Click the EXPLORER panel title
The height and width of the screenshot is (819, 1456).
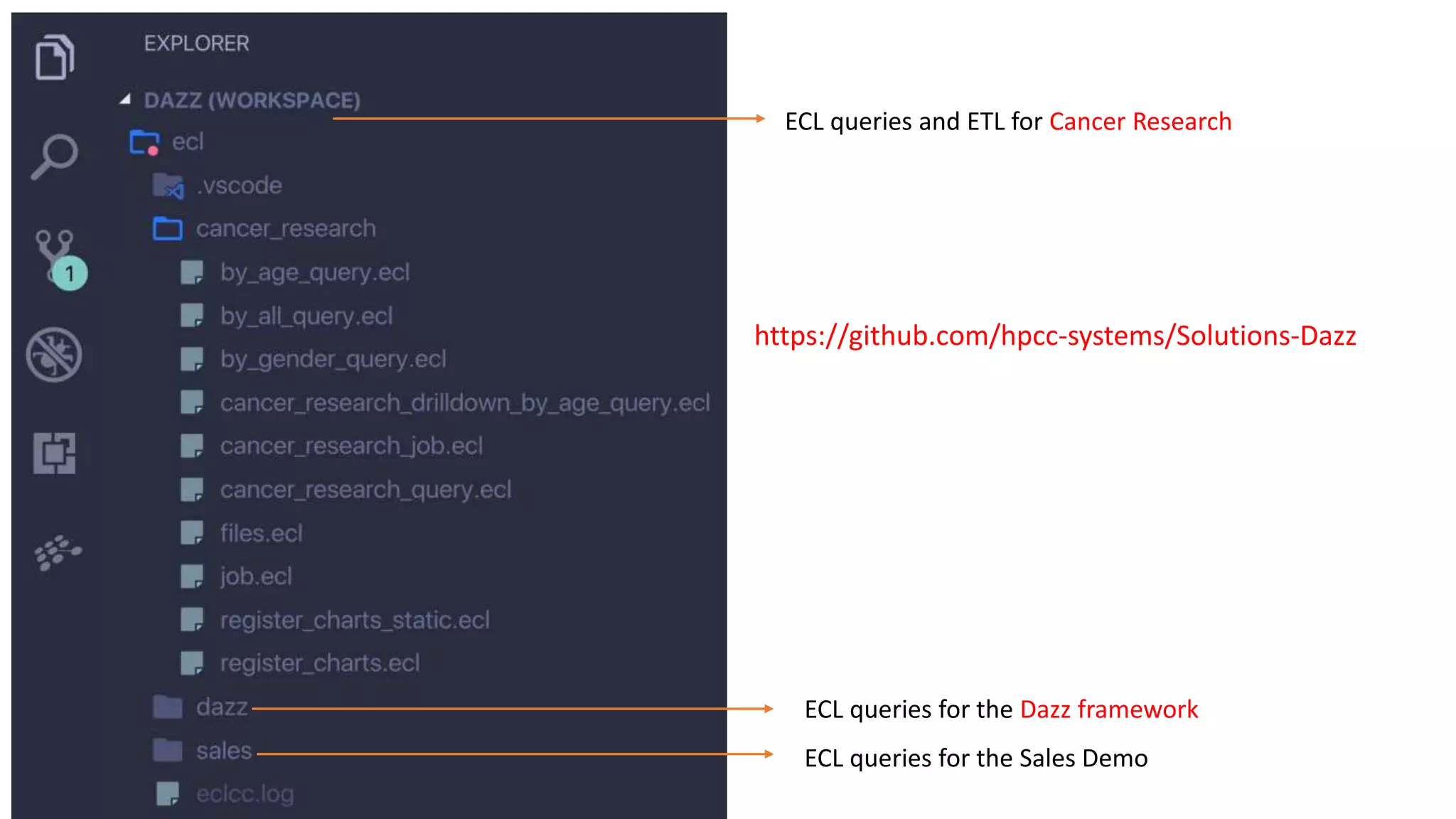197,43
